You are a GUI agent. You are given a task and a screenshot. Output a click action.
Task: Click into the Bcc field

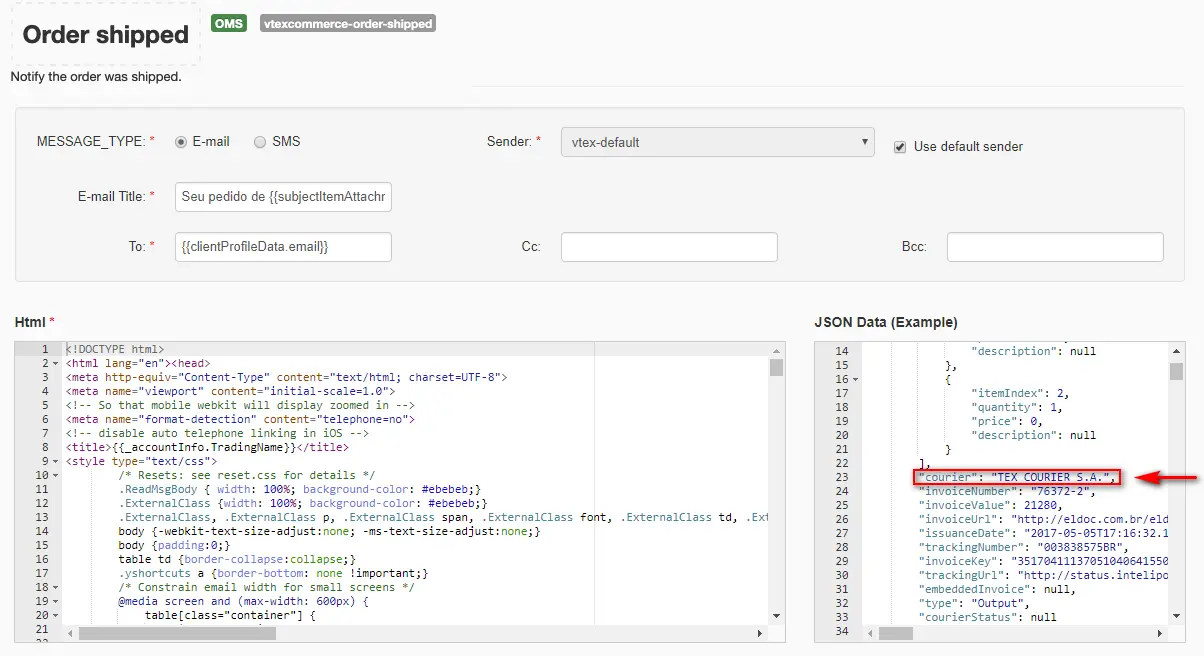point(1054,247)
